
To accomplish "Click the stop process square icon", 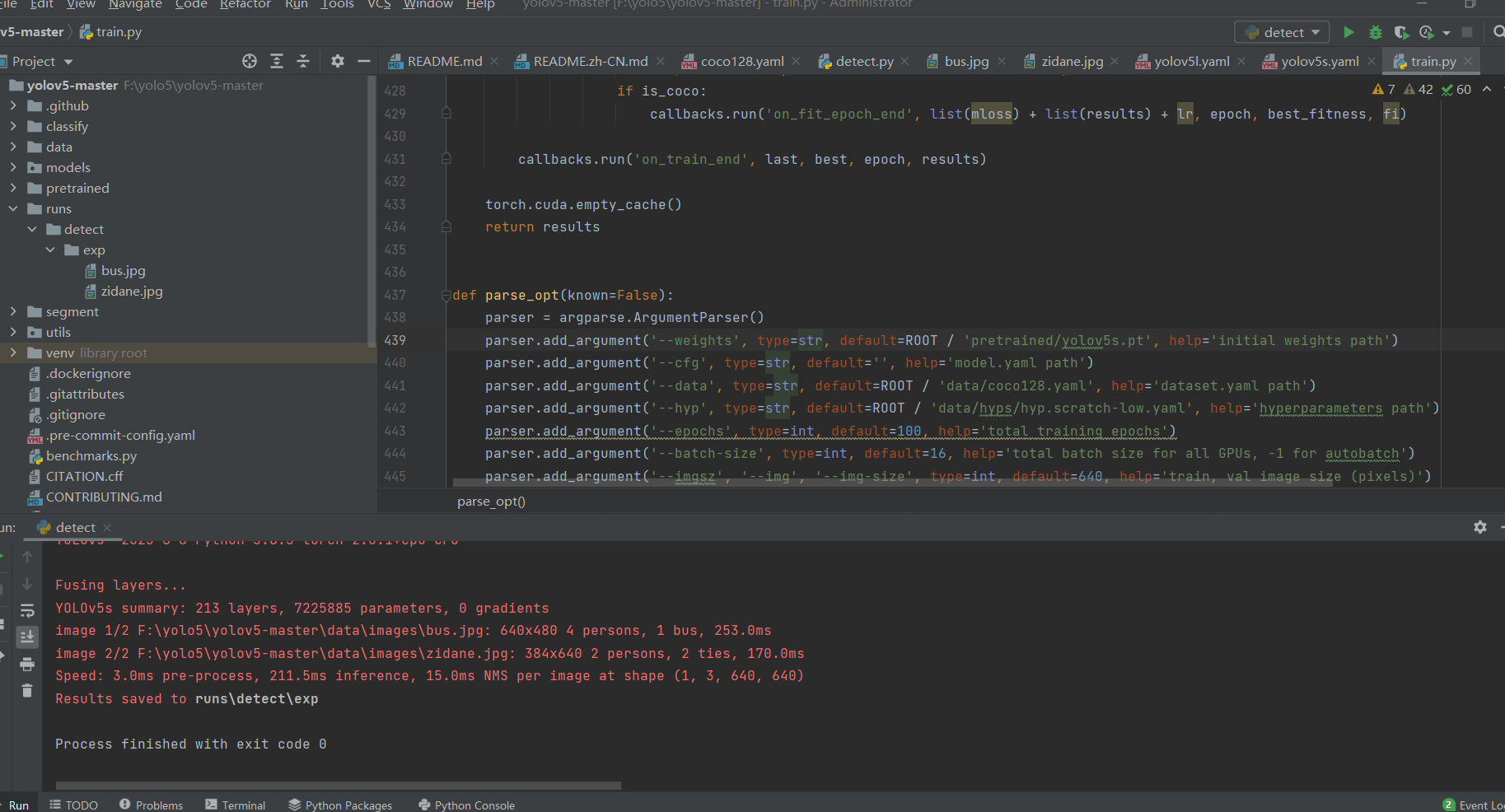I will [1467, 32].
